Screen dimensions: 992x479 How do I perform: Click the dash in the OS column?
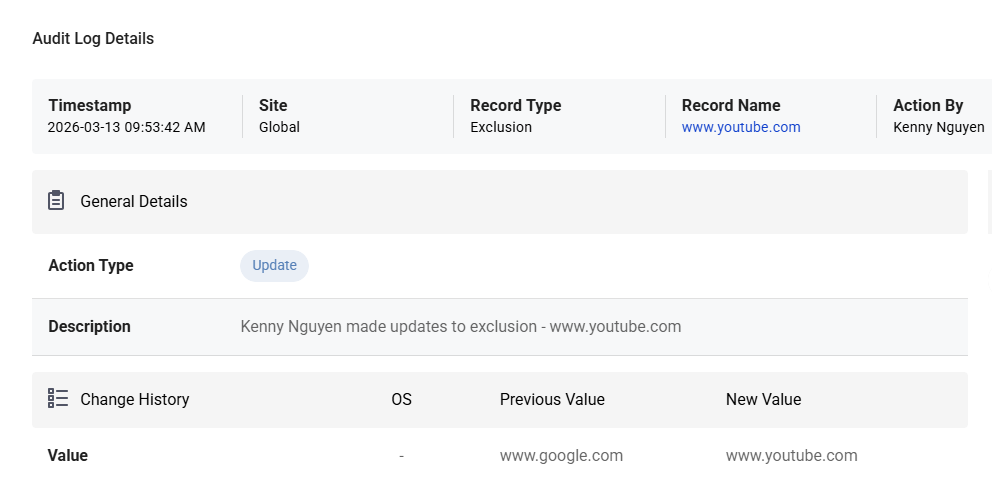pyautogui.click(x=401, y=456)
